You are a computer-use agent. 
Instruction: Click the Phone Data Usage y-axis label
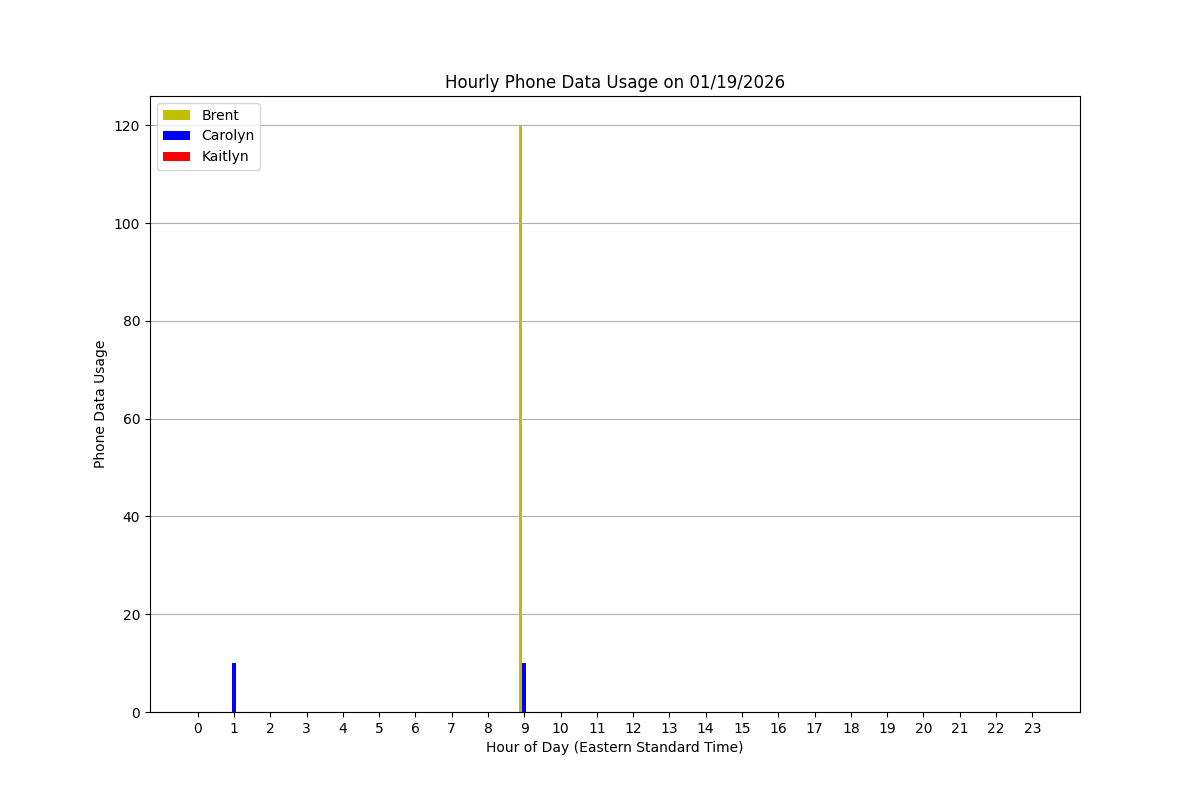(100, 404)
